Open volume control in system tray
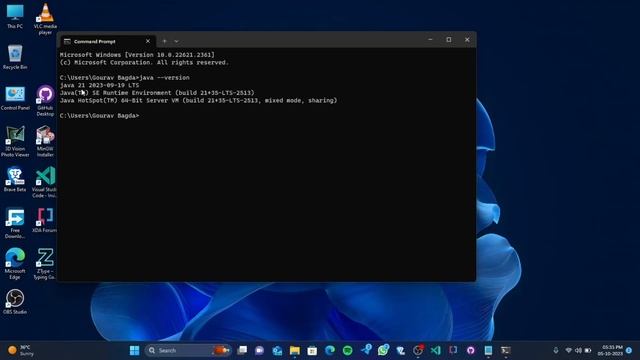 [578, 350]
